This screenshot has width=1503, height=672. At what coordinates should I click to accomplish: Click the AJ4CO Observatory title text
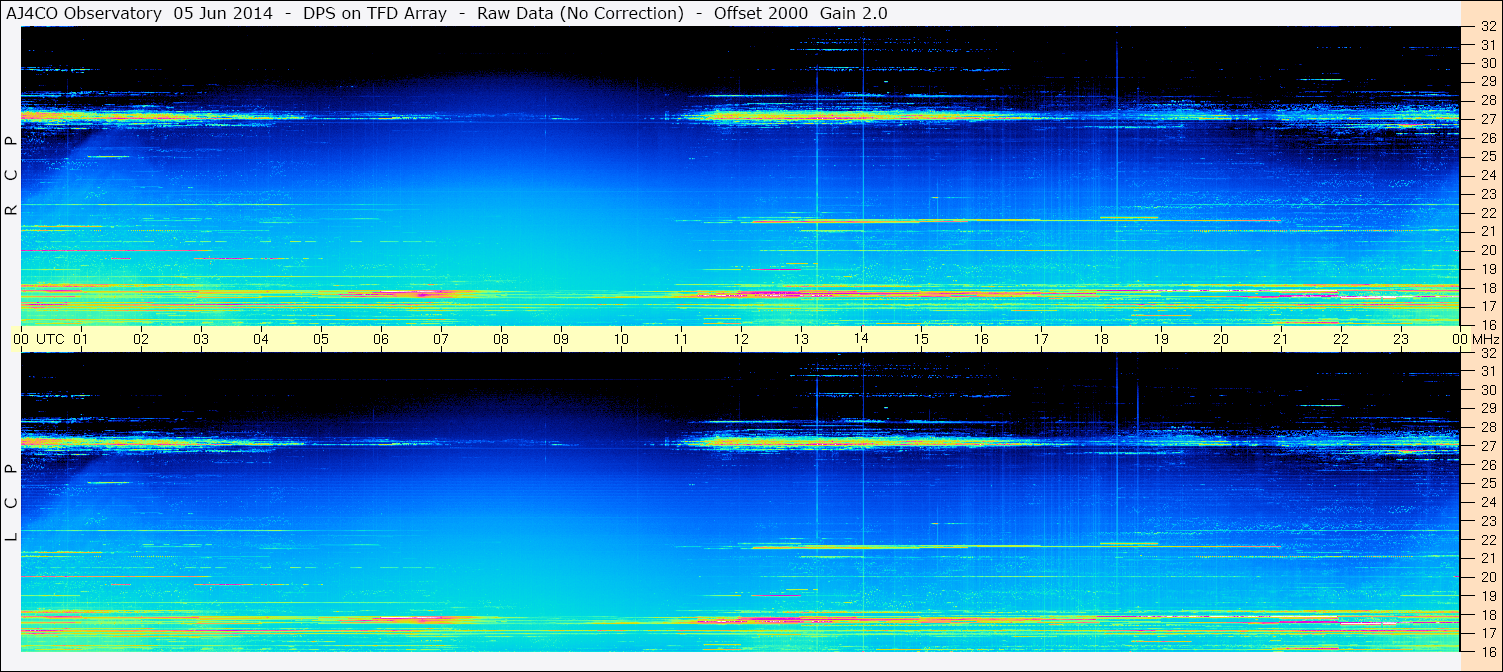85,13
